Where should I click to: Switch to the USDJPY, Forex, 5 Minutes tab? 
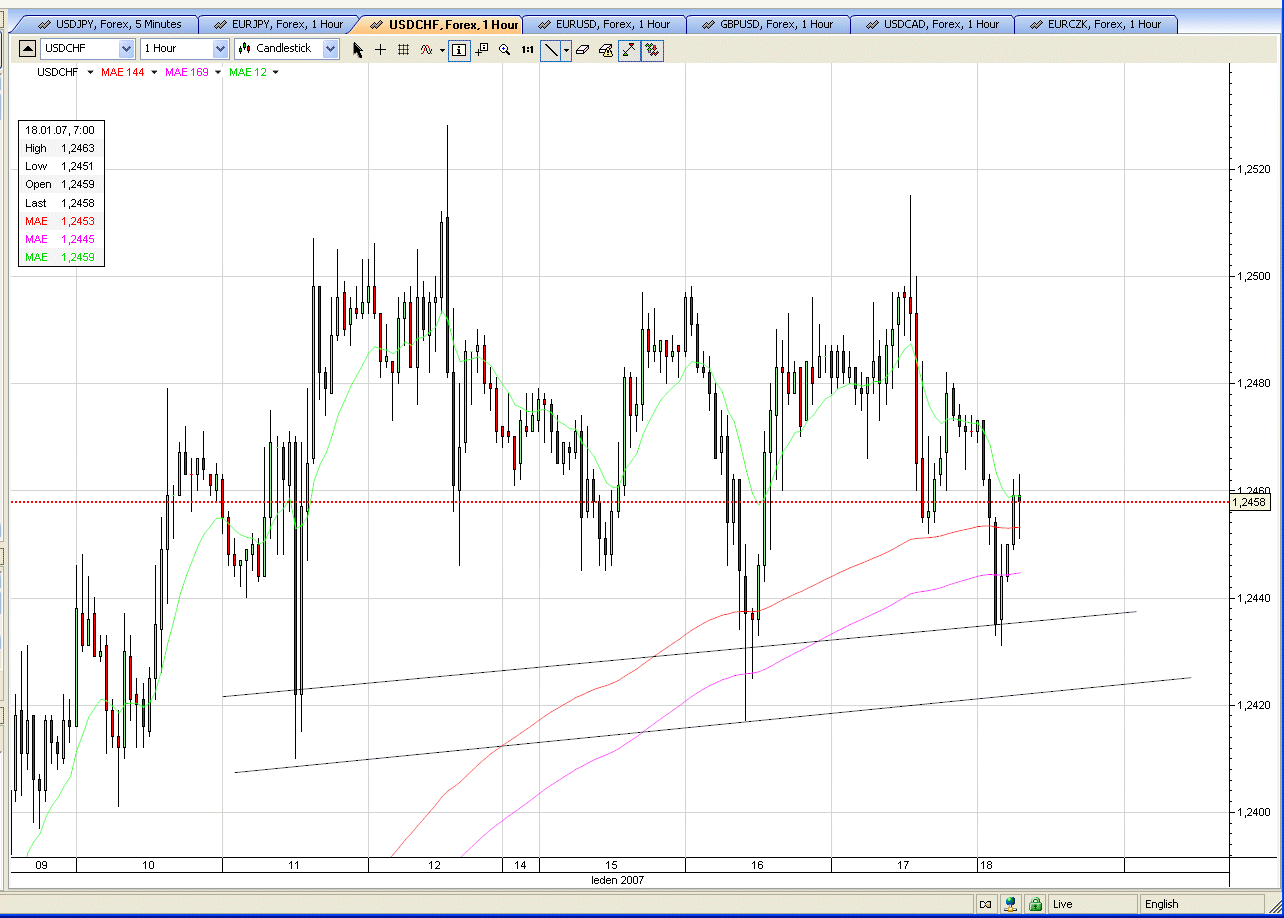click(110, 24)
